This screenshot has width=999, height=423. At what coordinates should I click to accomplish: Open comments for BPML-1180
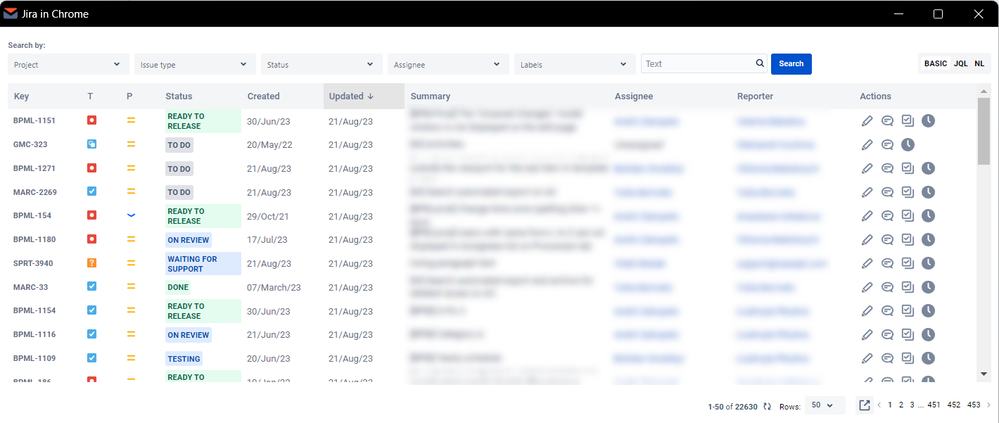pyautogui.click(x=887, y=240)
